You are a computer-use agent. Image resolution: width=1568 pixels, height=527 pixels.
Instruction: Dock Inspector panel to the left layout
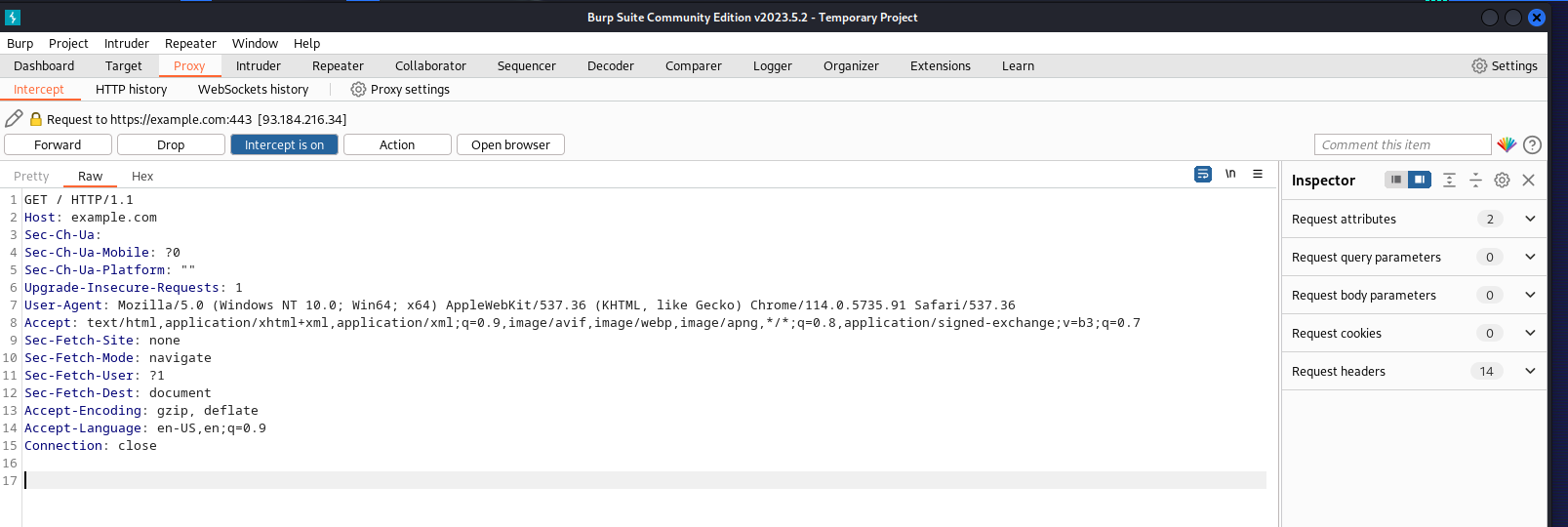1396,180
